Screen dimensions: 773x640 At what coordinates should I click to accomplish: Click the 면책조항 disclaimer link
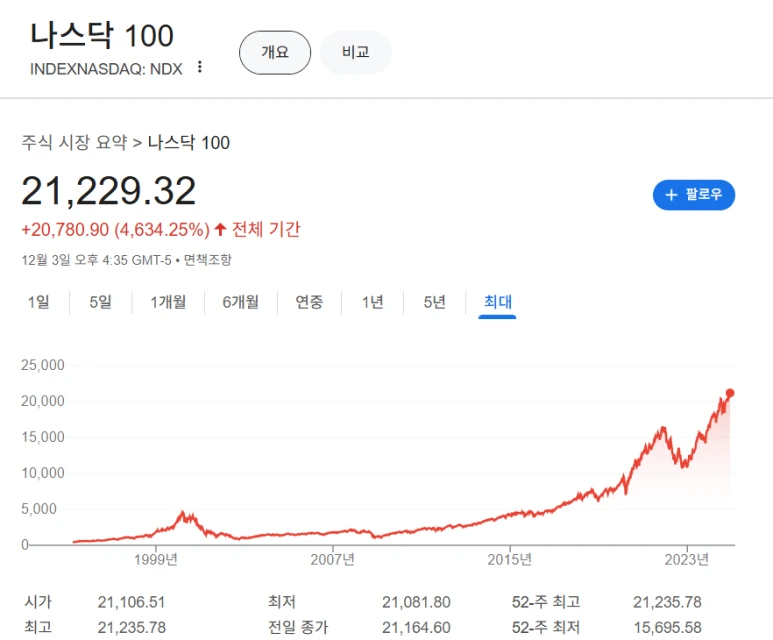coord(208,260)
